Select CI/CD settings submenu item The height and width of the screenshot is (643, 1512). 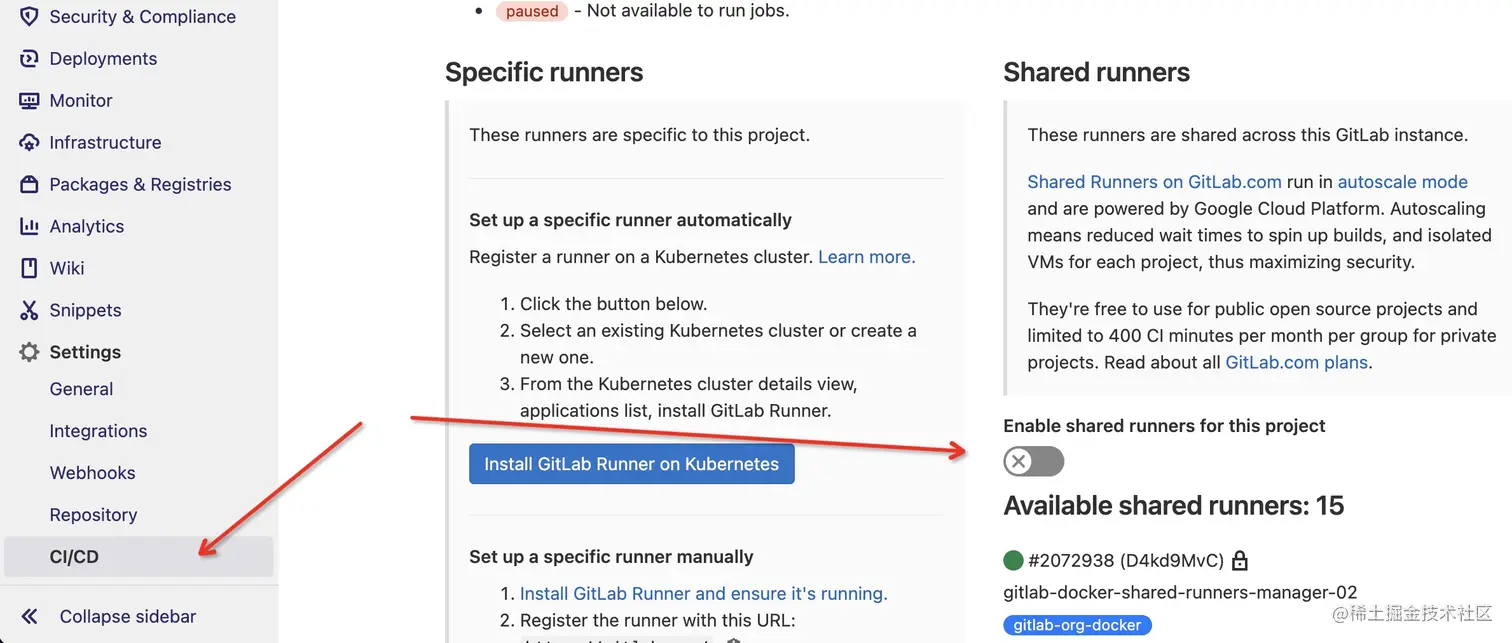[74, 557]
